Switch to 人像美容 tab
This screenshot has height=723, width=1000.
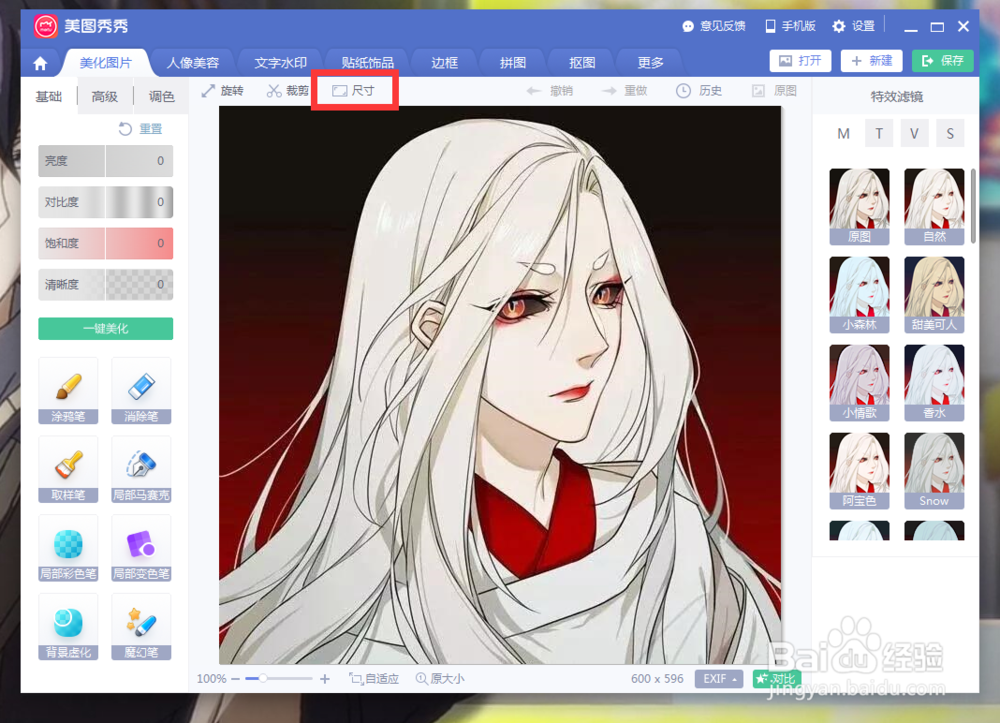pyautogui.click(x=193, y=62)
